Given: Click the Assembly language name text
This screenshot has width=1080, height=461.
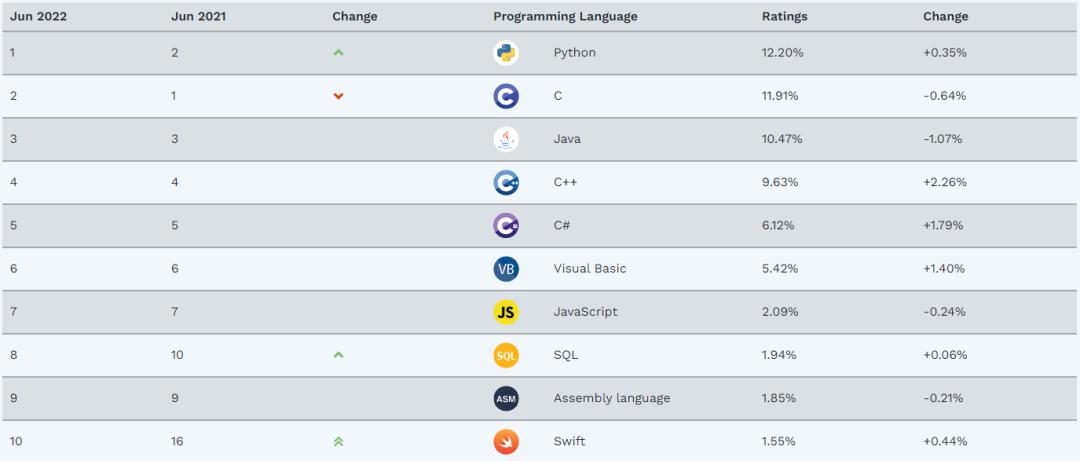Looking at the screenshot, I should [611, 398].
